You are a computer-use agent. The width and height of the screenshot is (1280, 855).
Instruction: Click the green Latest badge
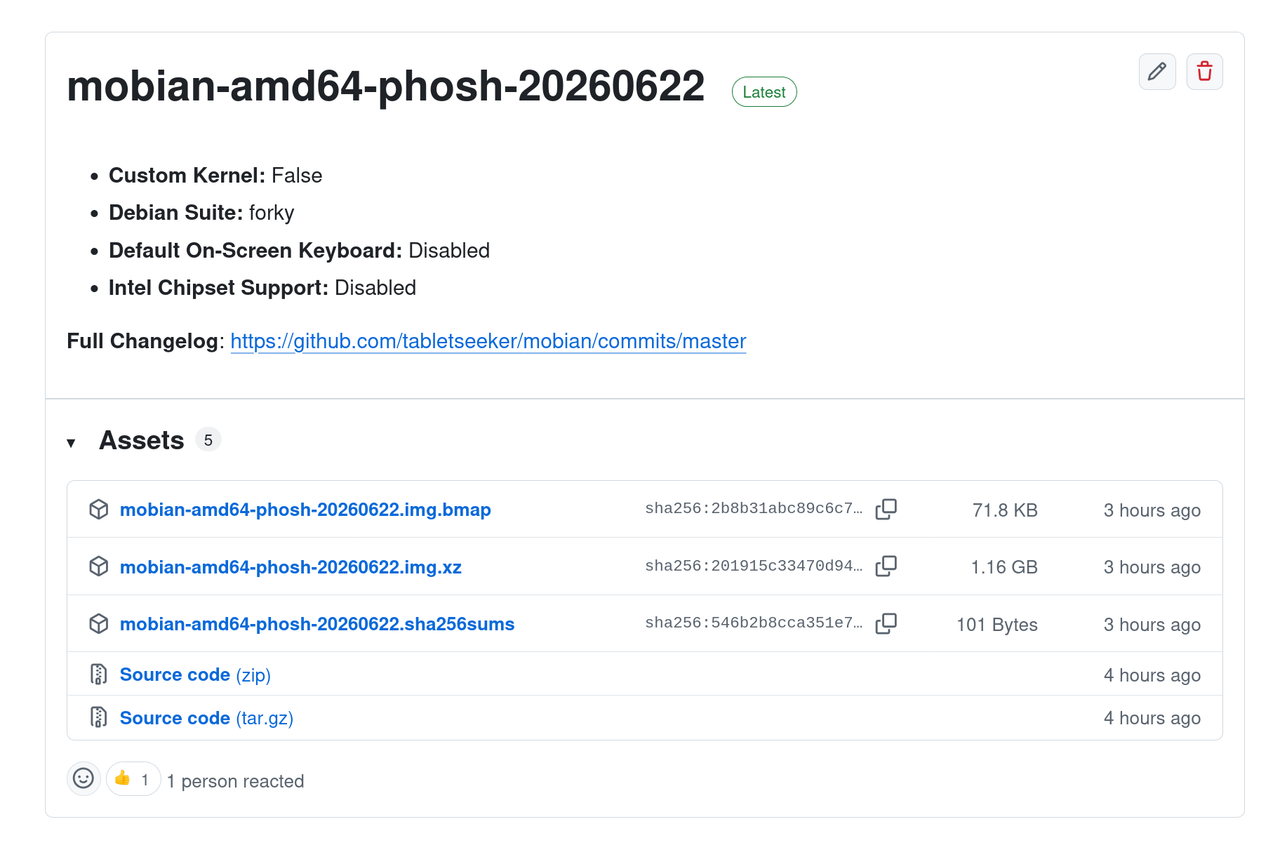(x=764, y=92)
